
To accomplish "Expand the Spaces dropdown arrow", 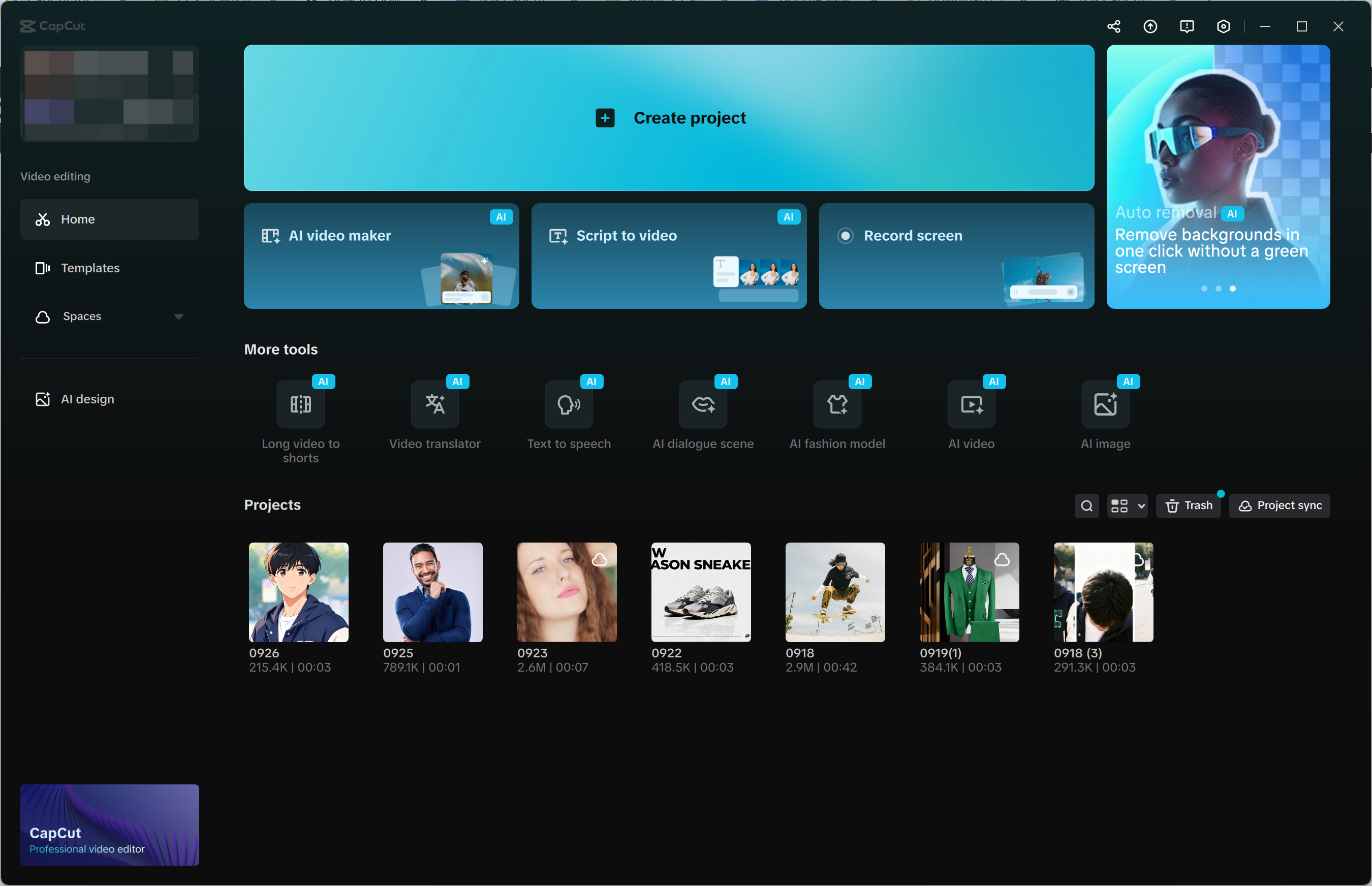I will (x=179, y=317).
